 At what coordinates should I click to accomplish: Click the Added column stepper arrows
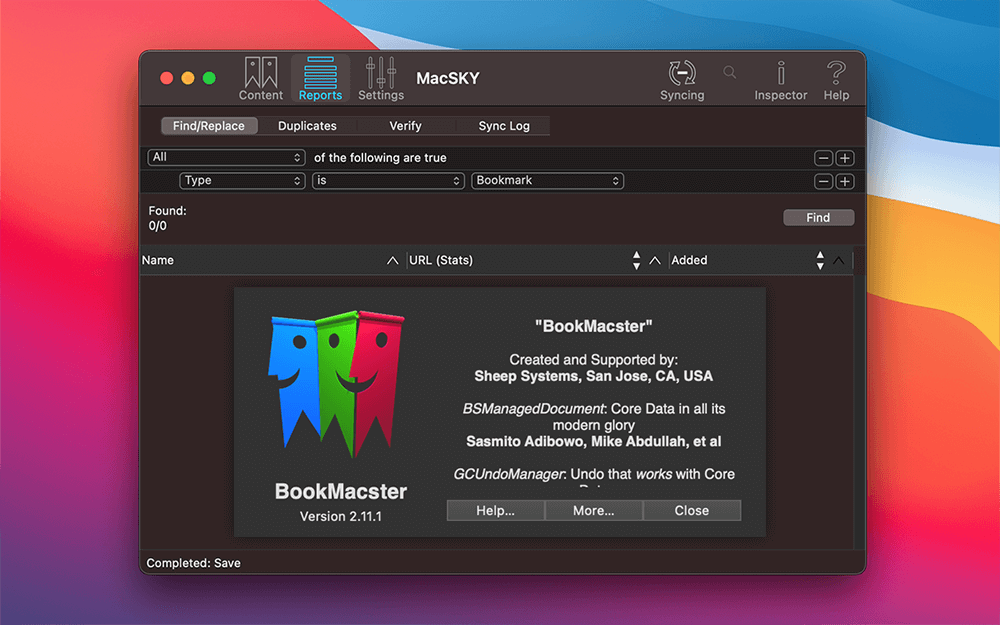click(x=820, y=260)
